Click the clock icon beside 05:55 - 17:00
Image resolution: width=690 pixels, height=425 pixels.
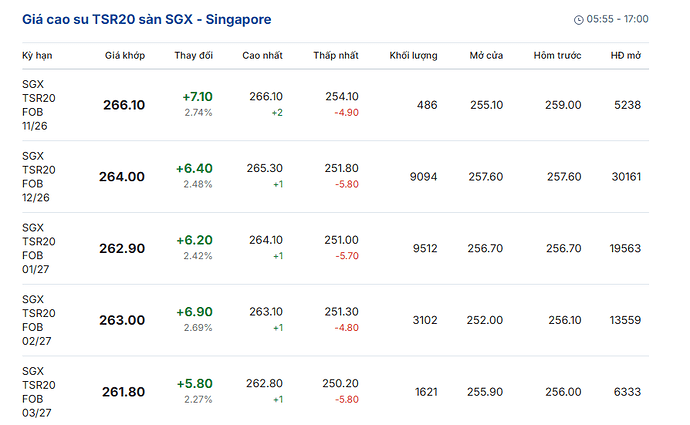(579, 20)
